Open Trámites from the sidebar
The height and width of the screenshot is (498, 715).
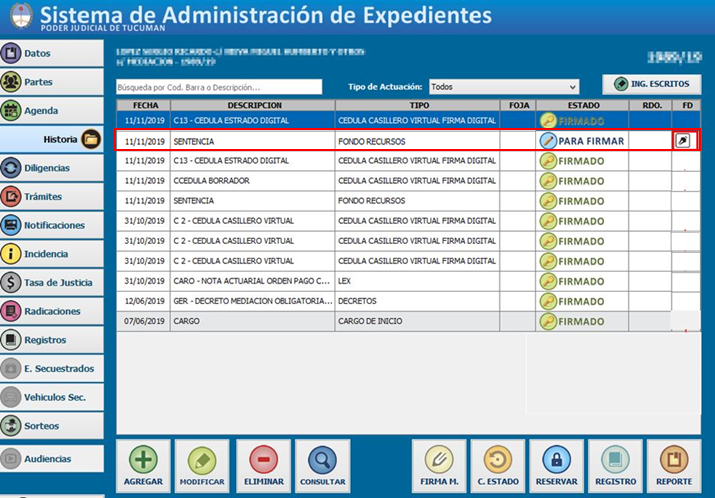[x=52, y=197]
